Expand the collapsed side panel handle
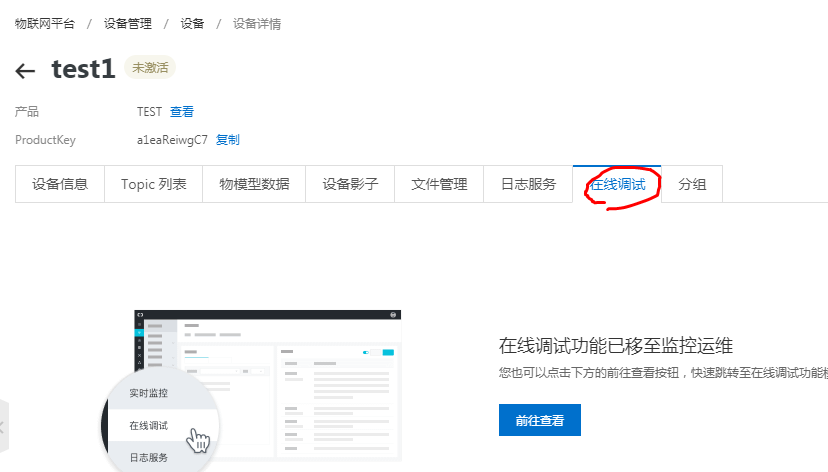The width and height of the screenshot is (828, 472). coord(4,427)
